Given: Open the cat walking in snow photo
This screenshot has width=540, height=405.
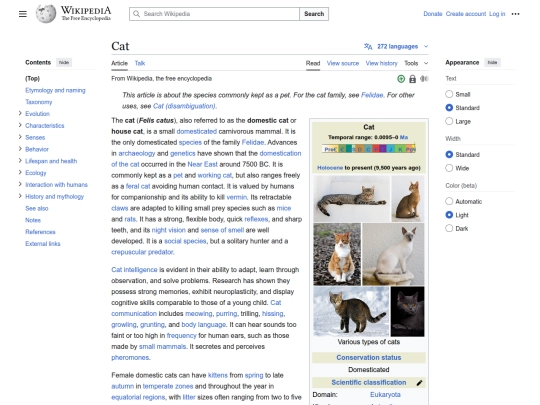Looking at the screenshot, I should click(351, 311).
